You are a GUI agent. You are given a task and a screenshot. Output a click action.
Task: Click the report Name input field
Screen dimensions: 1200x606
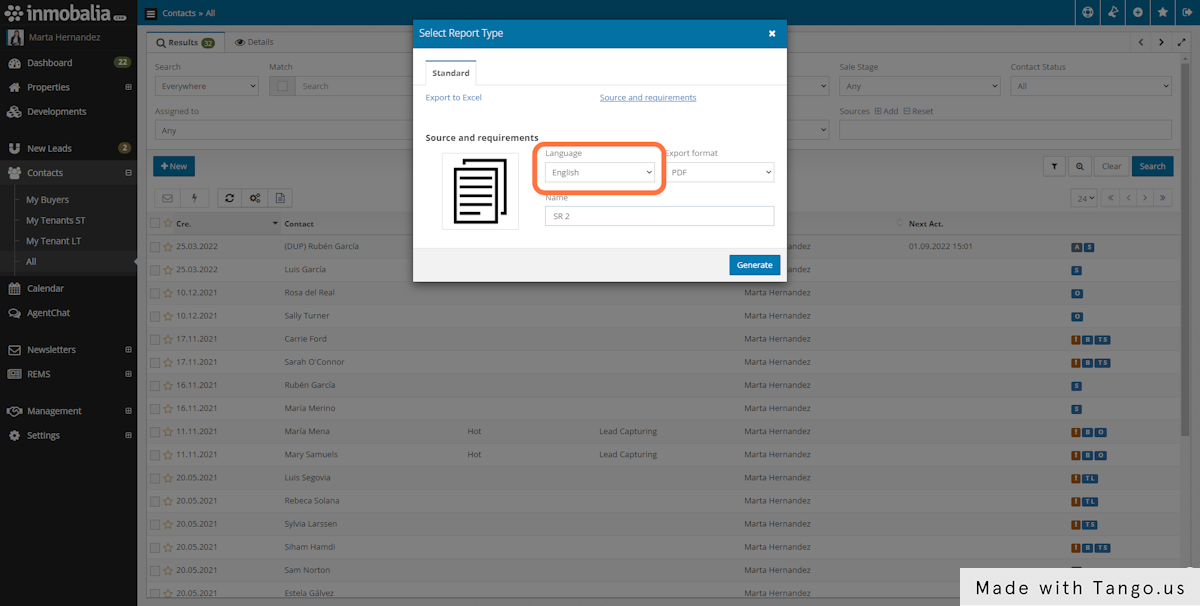click(659, 216)
